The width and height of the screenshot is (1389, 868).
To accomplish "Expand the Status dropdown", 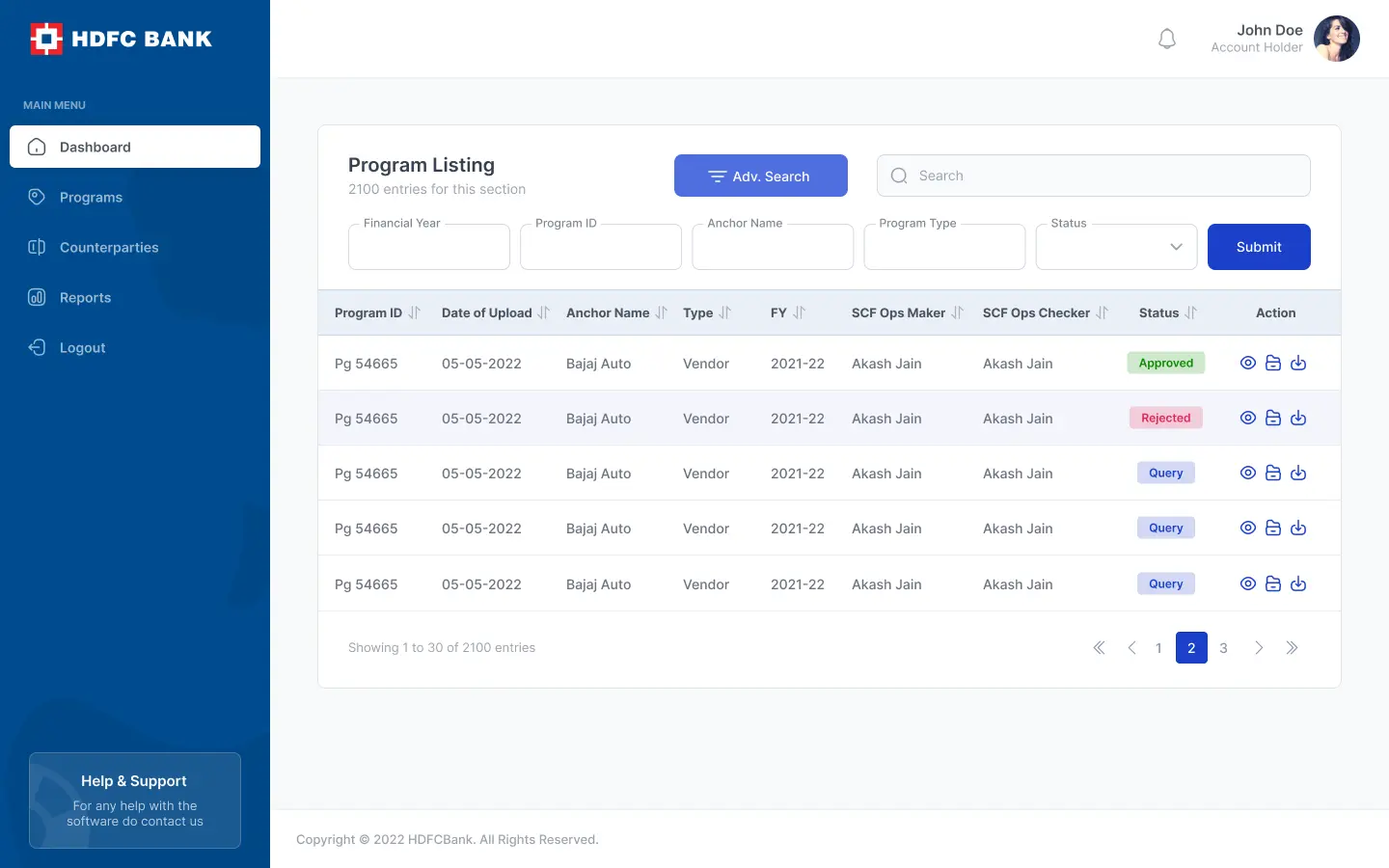I will 1117,247.
